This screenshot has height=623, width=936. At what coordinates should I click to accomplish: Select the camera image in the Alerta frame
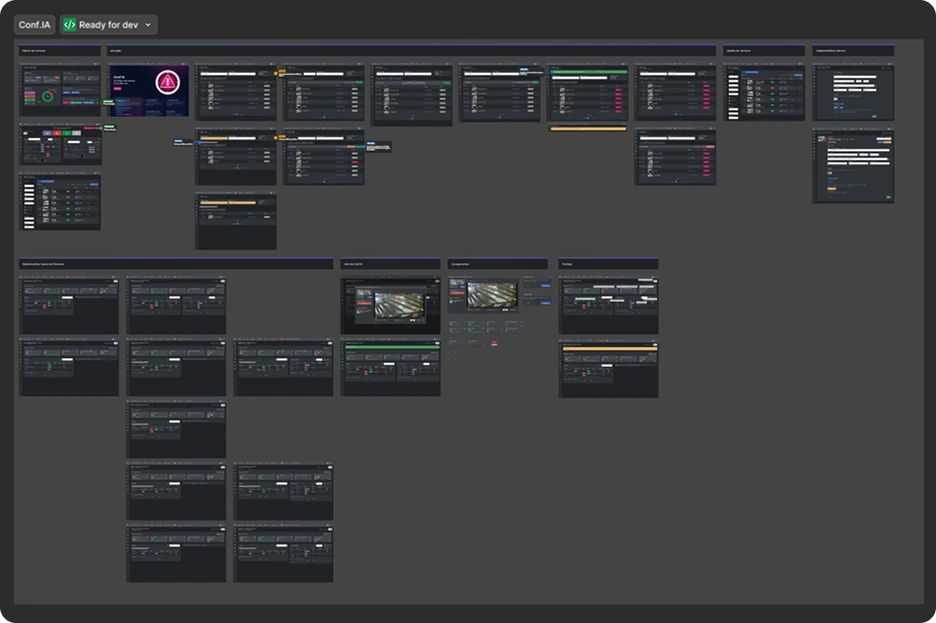(398, 305)
